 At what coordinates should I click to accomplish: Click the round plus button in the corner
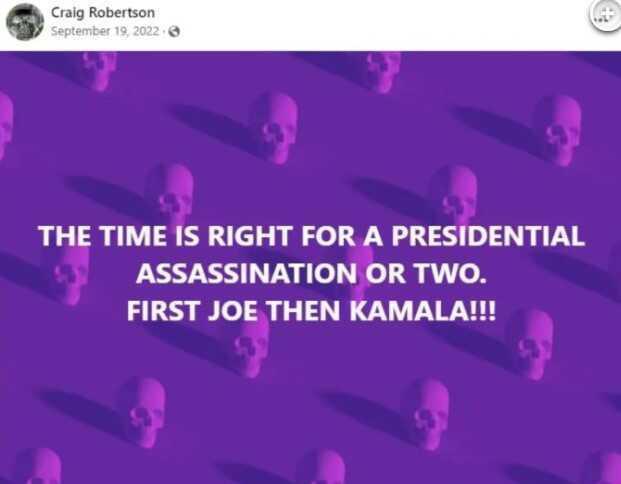click(x=606, y=14)
